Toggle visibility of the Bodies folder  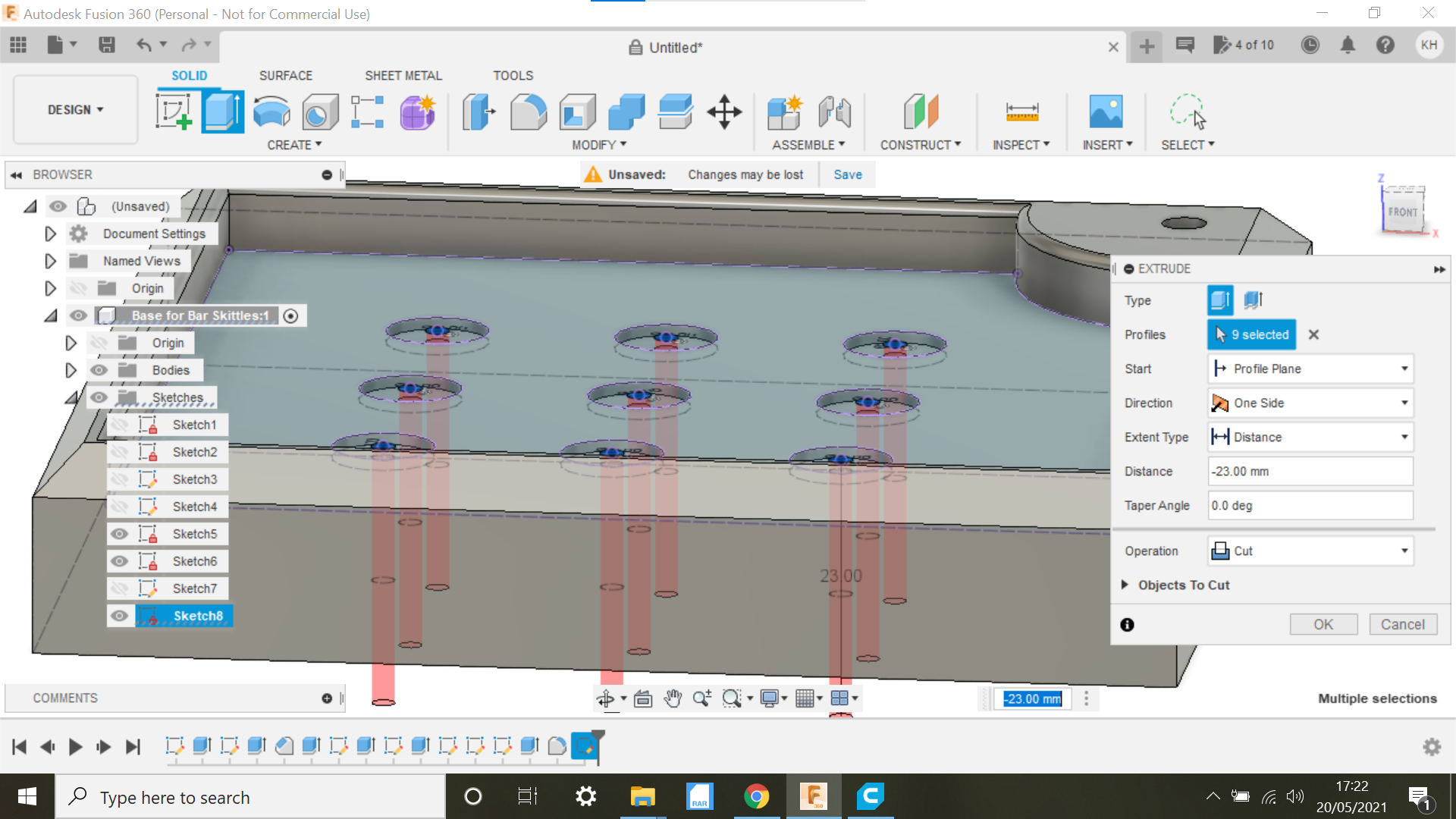99,370
